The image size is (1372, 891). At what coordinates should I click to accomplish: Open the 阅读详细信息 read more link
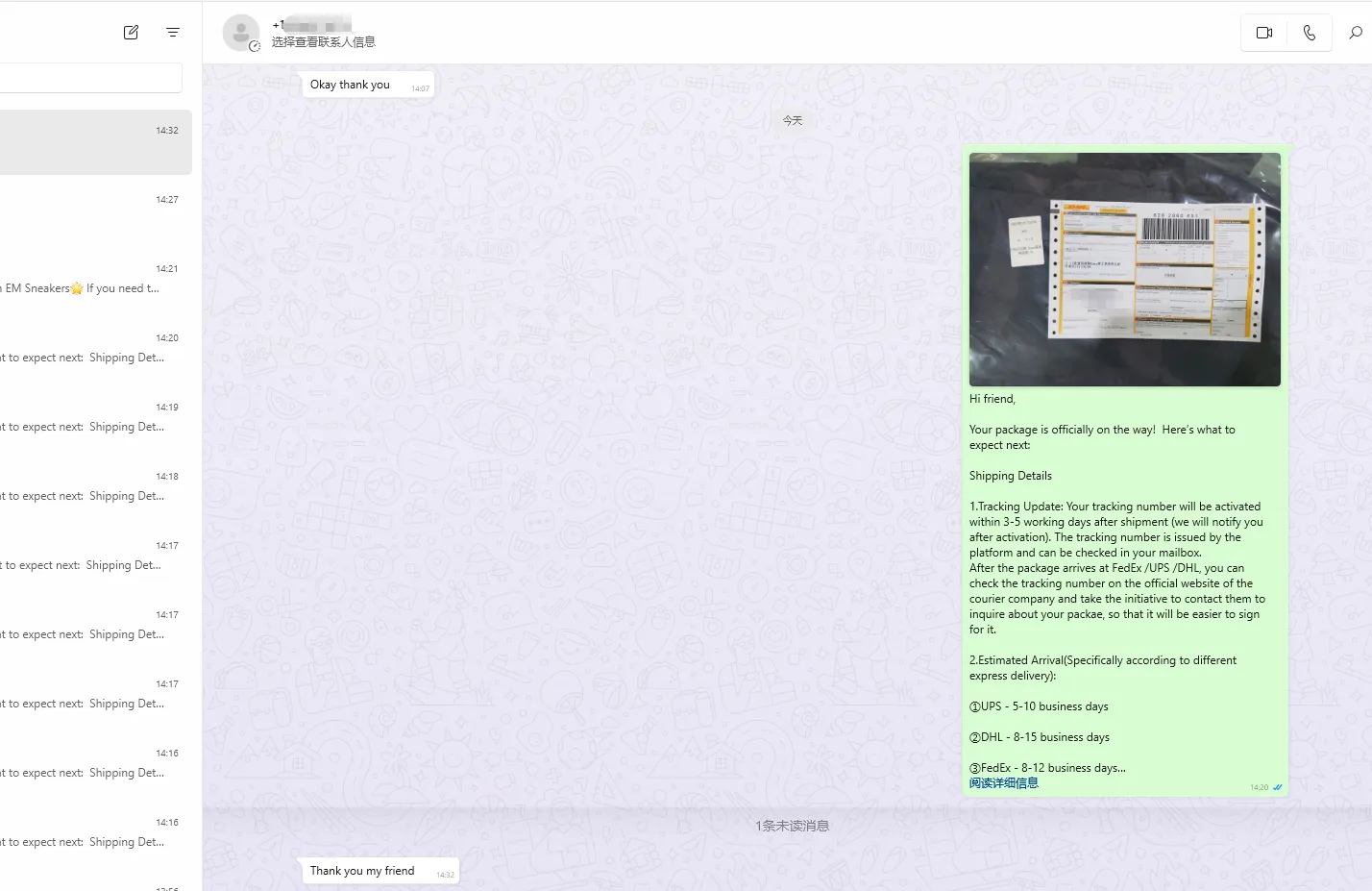click(1003, 783)
